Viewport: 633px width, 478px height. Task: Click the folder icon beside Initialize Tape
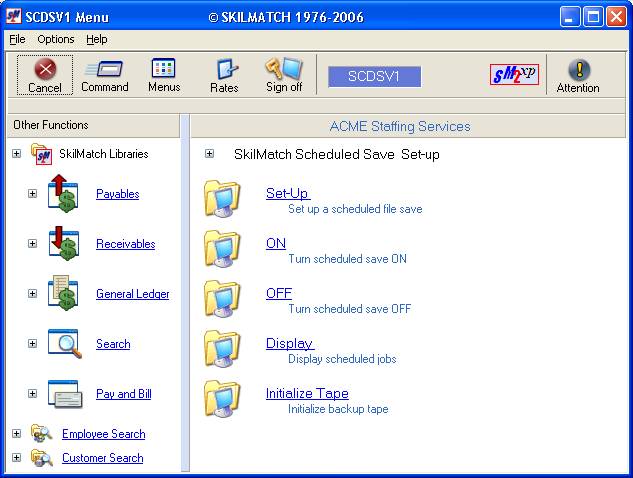click(222, 399)
